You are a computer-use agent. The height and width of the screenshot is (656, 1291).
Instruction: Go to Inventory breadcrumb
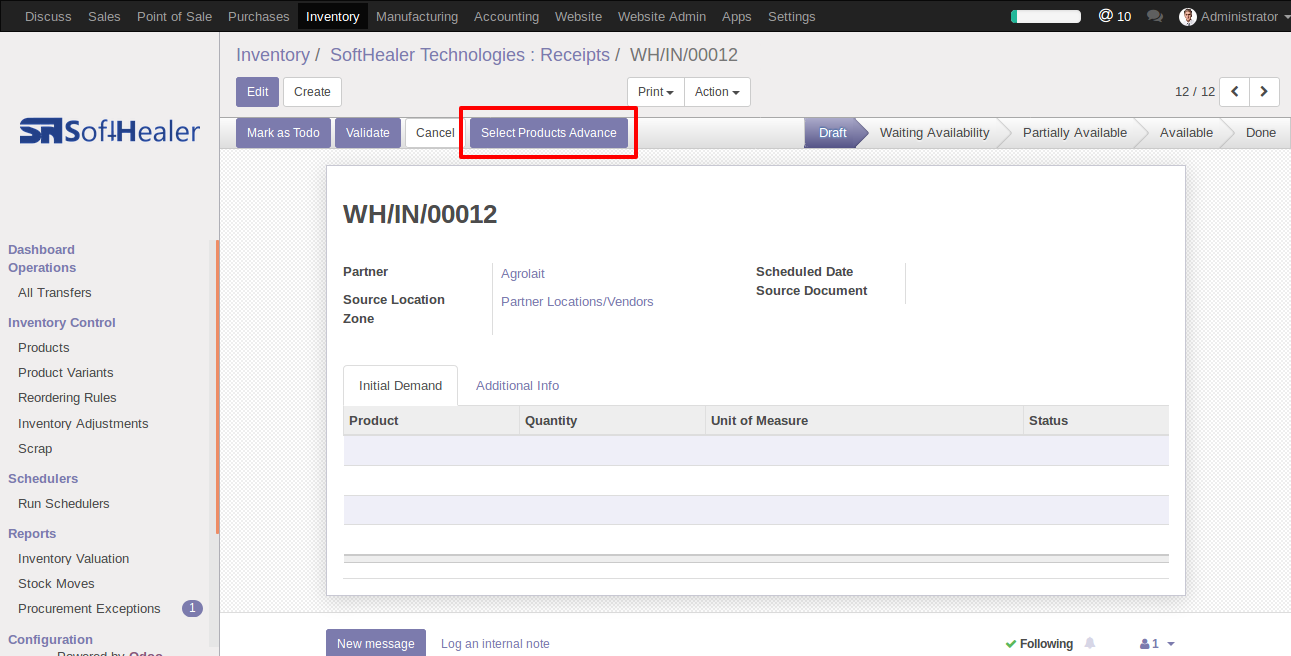[x=273, y=55]
